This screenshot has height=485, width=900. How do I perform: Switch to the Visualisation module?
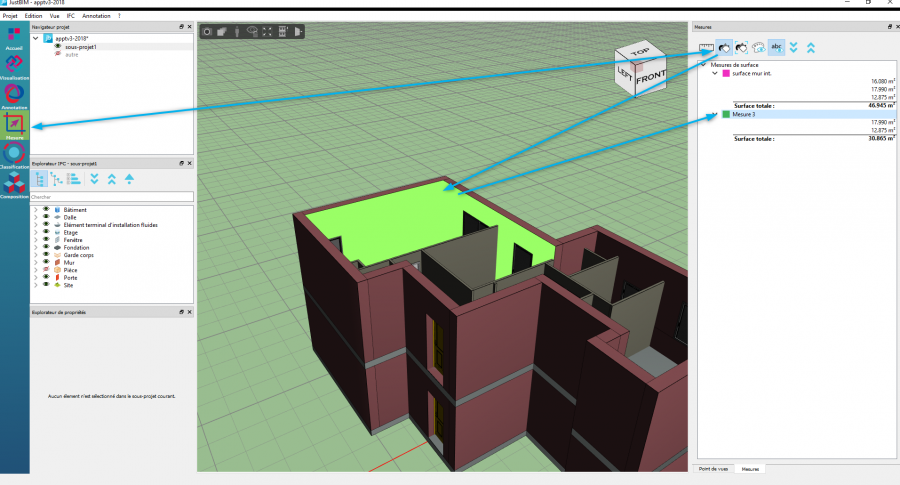point(14,67)
